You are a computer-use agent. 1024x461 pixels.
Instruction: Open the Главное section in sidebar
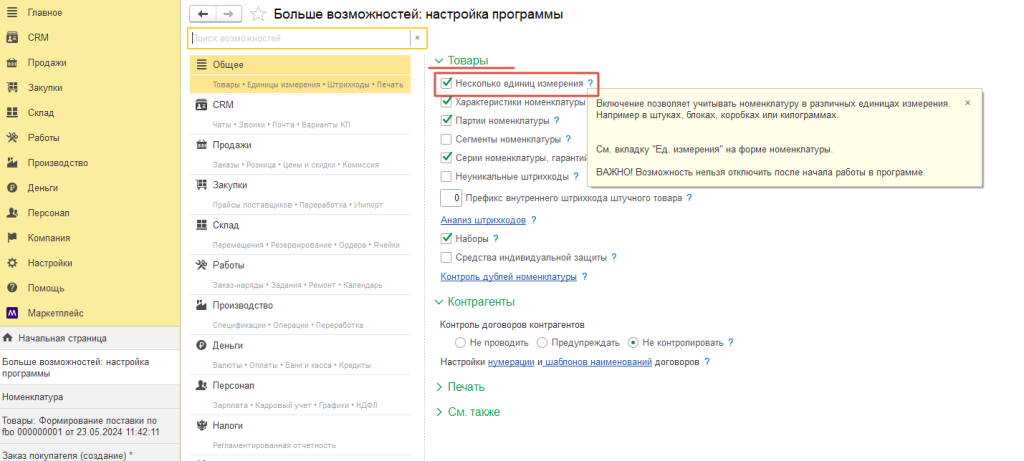point(45,12)
